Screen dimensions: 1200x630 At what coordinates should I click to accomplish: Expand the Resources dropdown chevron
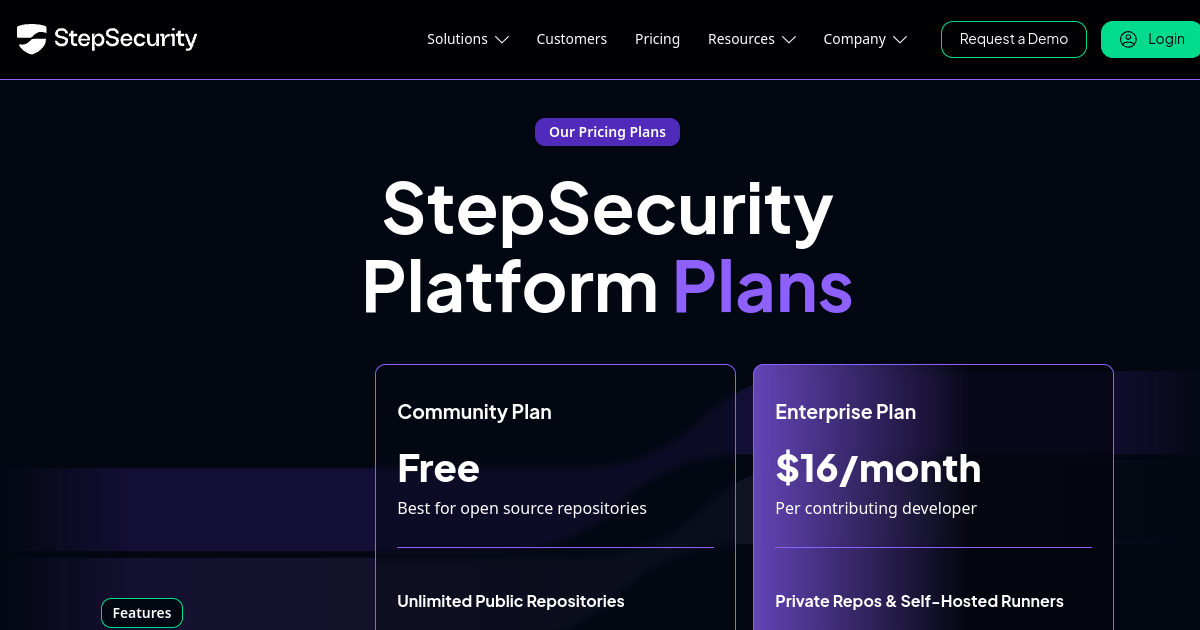[x=789, y=40]
